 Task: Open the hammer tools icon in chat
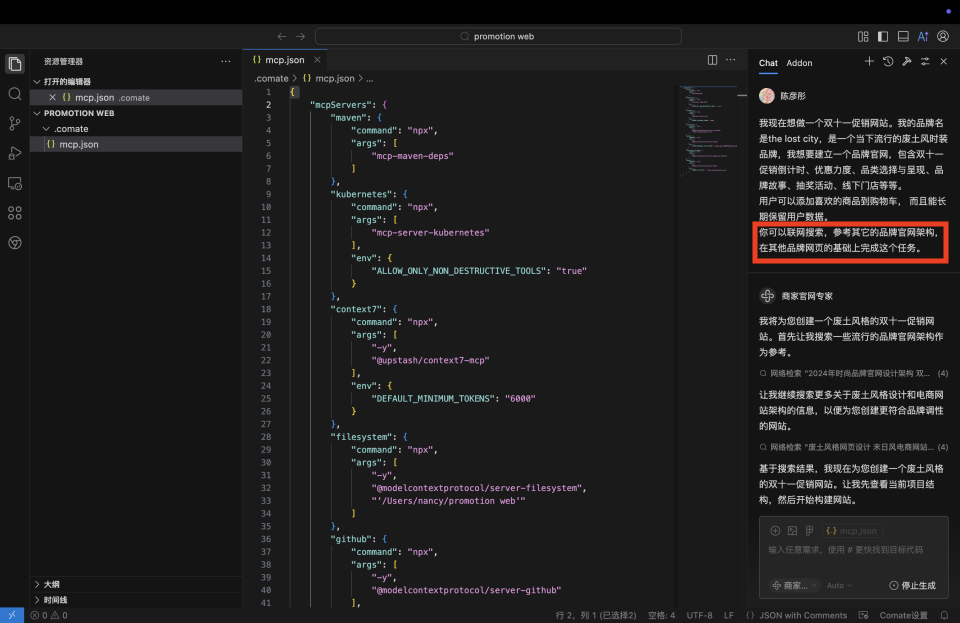[x=906, y=62]
